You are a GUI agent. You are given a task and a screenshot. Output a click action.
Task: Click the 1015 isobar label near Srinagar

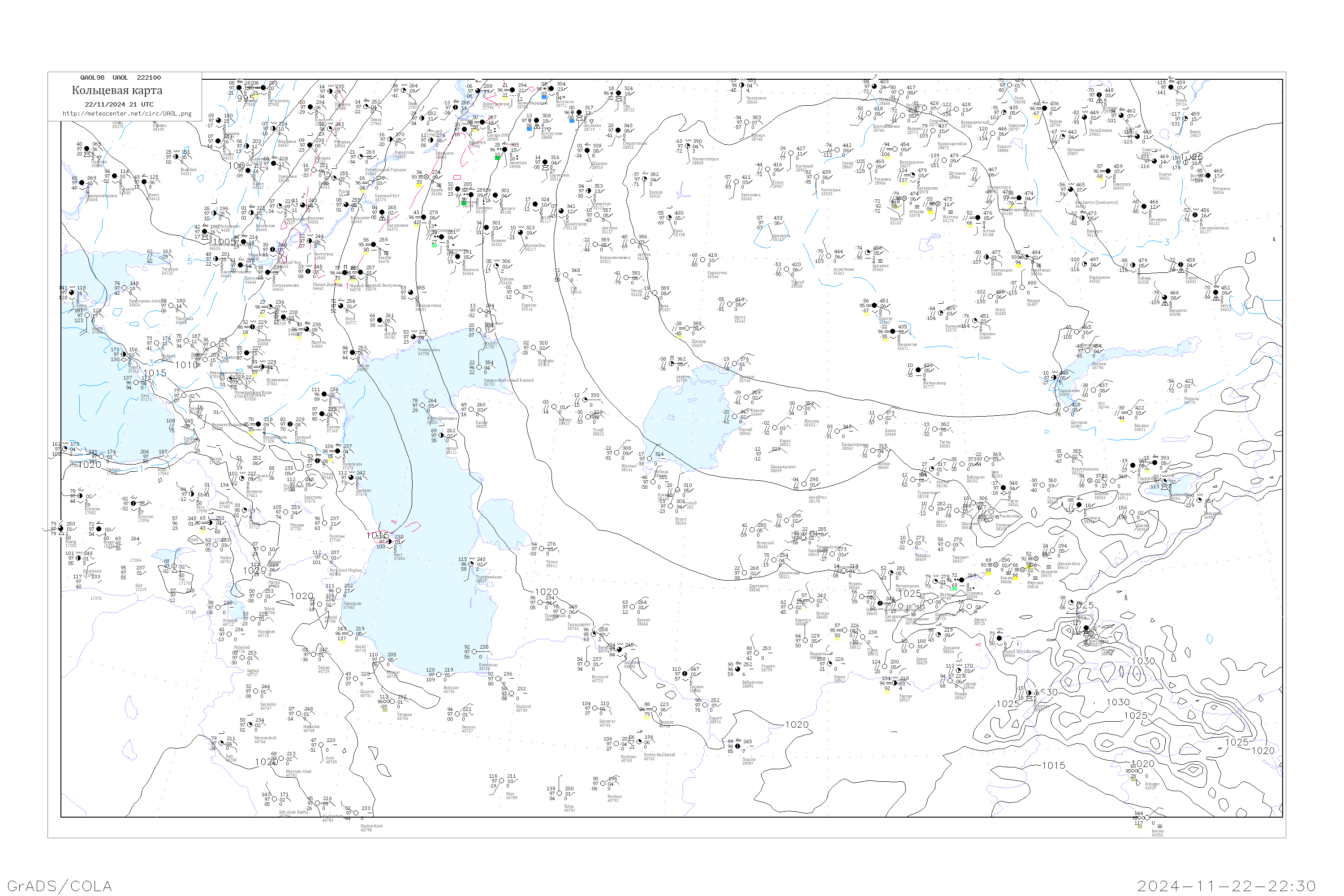point(1053,765)
